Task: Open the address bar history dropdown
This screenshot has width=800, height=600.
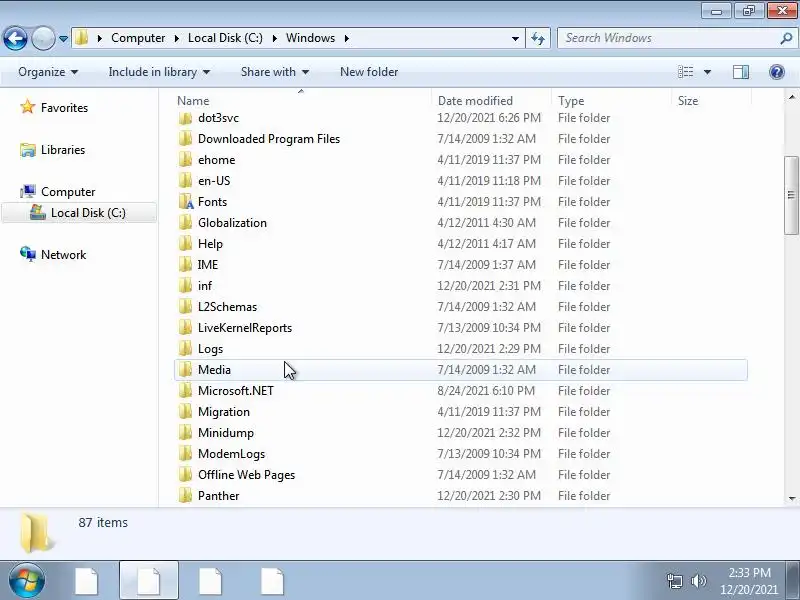Action: tap(515, 39)
